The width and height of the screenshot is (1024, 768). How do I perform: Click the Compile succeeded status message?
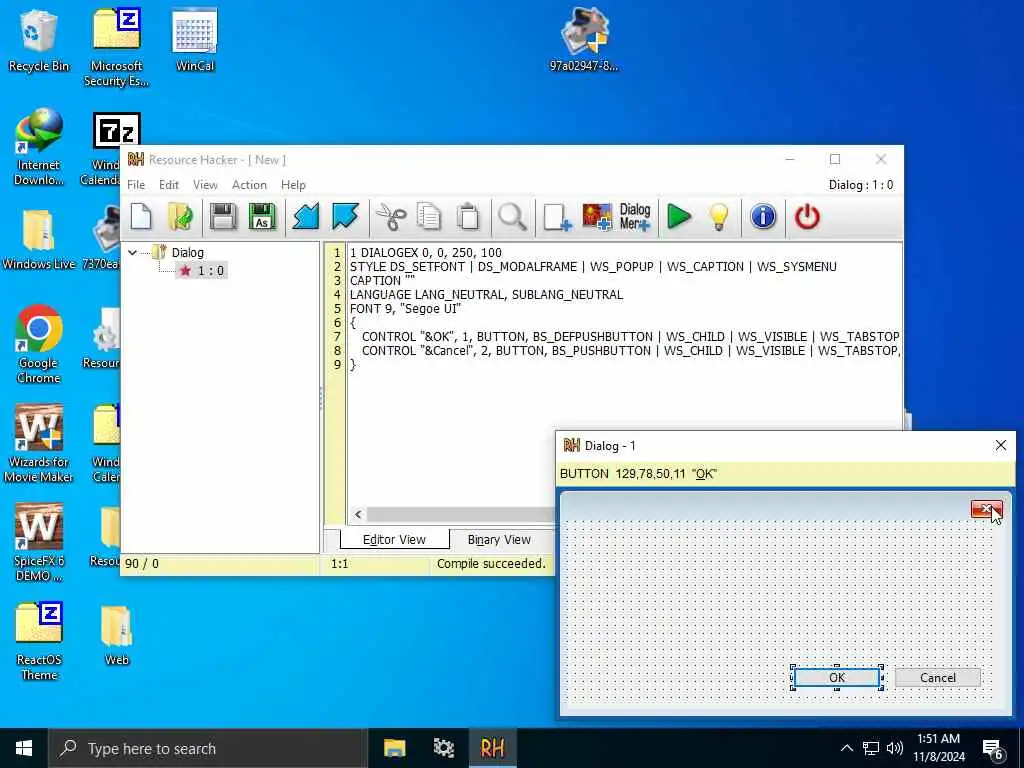(x=491, y=564)
